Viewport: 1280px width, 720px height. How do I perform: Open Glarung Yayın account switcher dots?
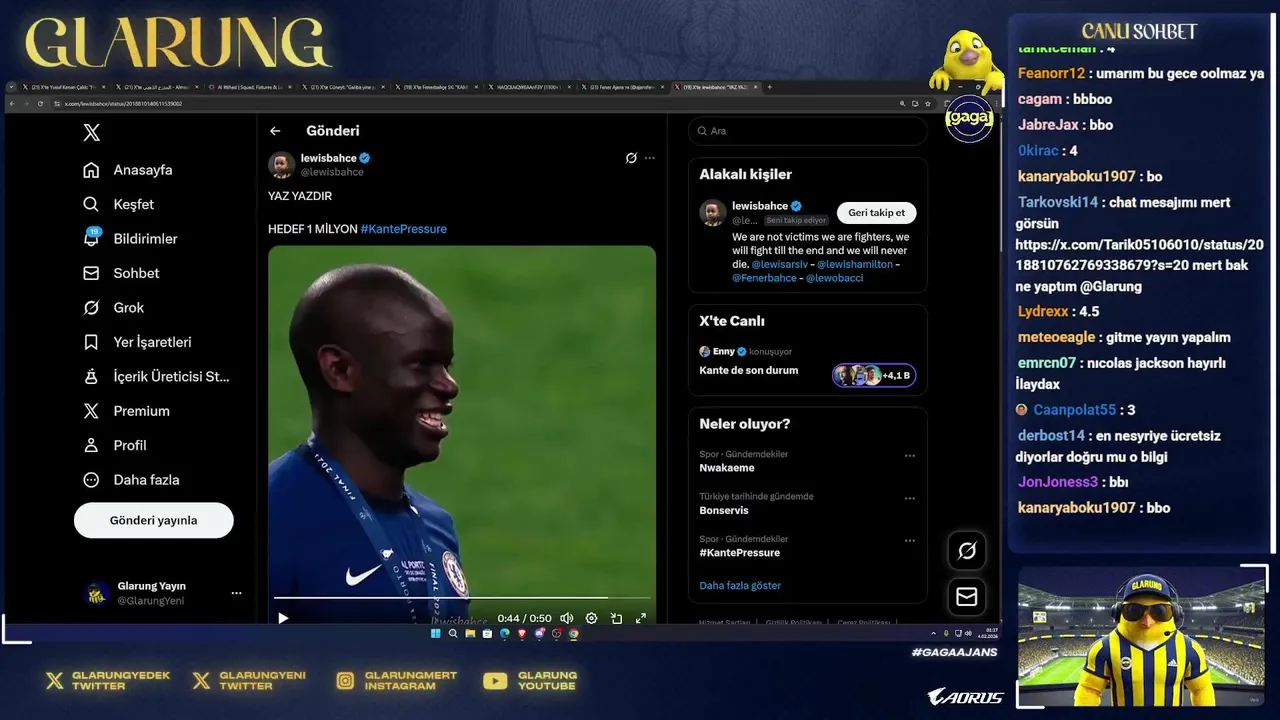tap(236, 593)
